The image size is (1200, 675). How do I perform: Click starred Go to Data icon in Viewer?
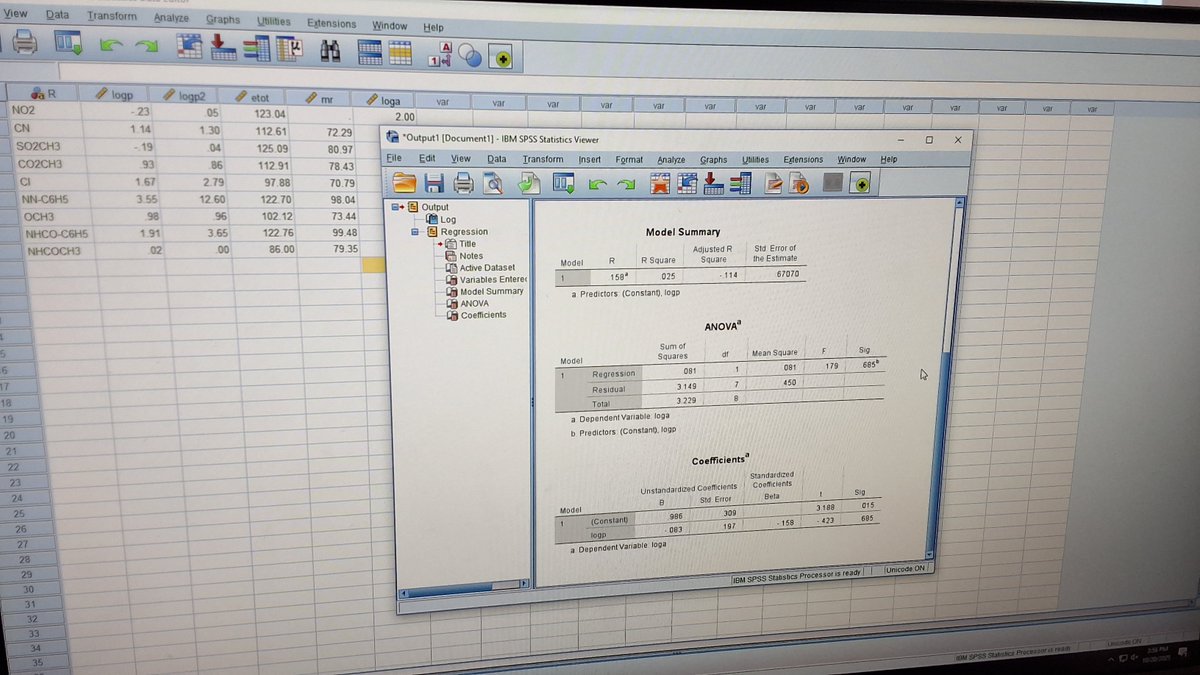pos(660,183)
